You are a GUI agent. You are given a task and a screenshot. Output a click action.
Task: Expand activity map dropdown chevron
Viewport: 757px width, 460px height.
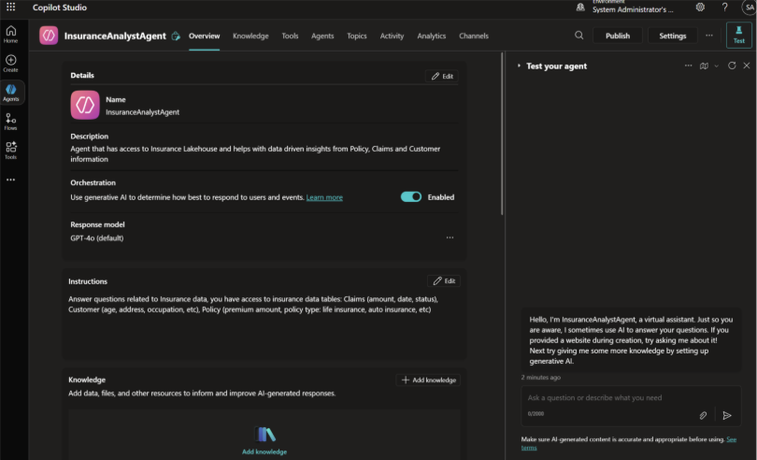click(x=716, y=66)
